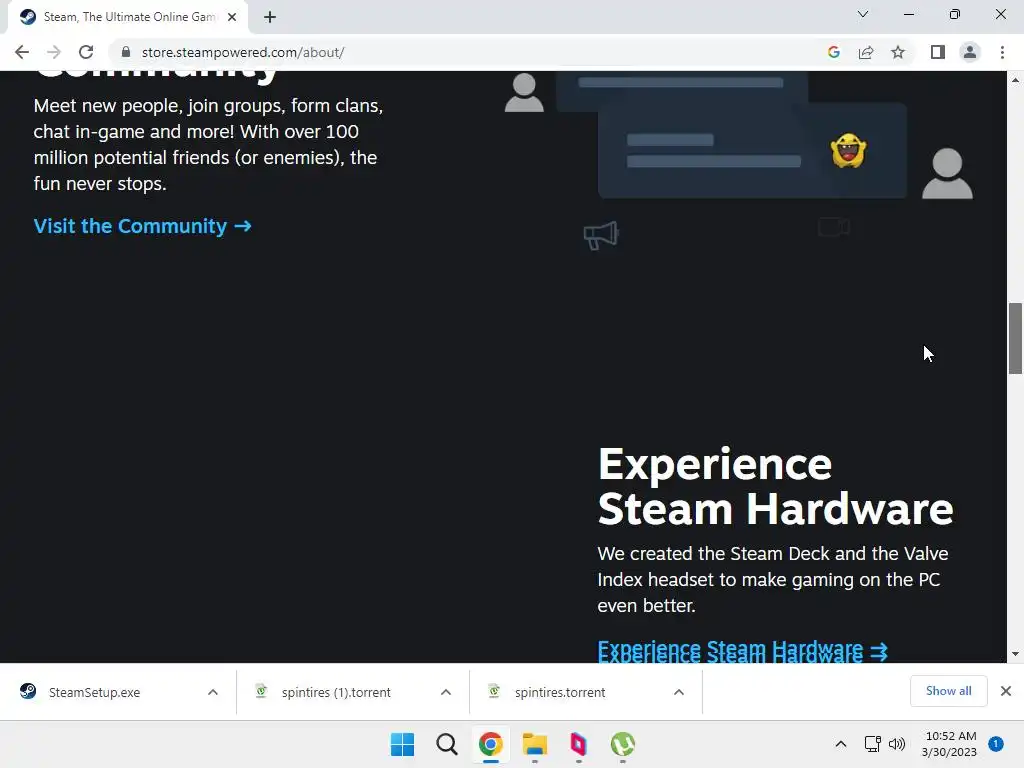Show hidden system tray icons
The image size is (1024, 768).
tap(840, 744)
